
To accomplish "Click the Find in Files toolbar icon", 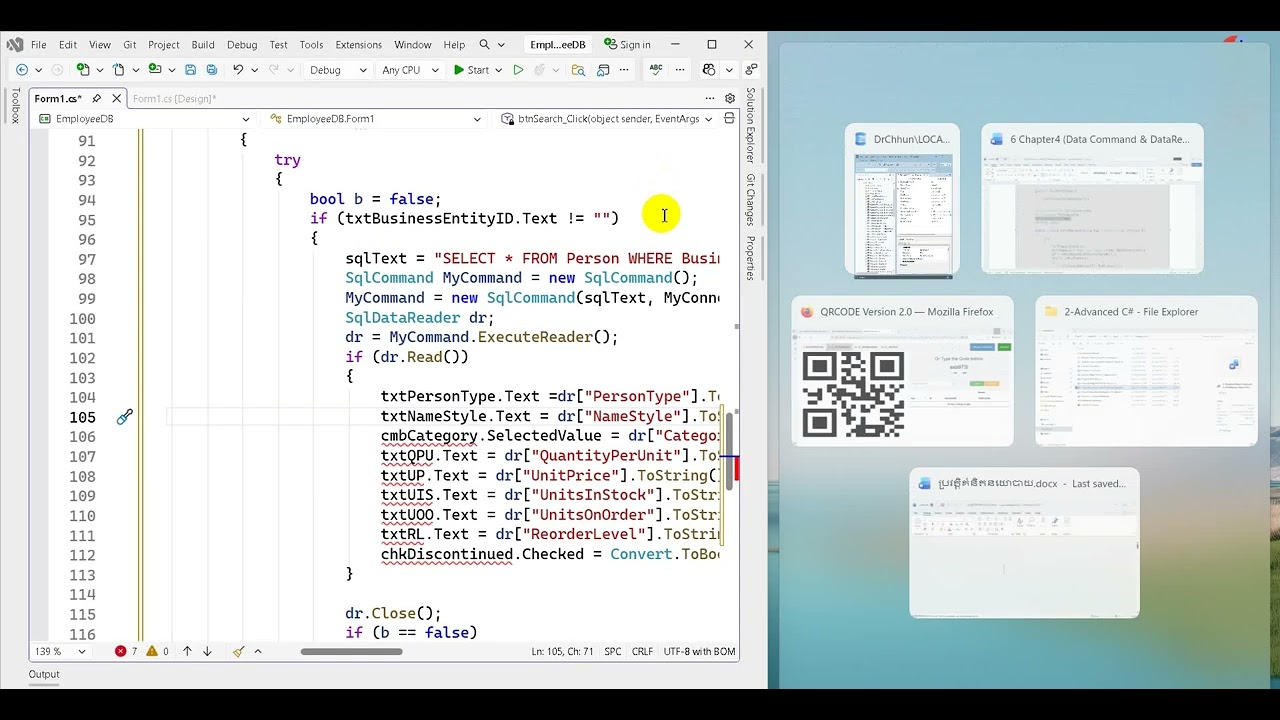I will [578, 70].
